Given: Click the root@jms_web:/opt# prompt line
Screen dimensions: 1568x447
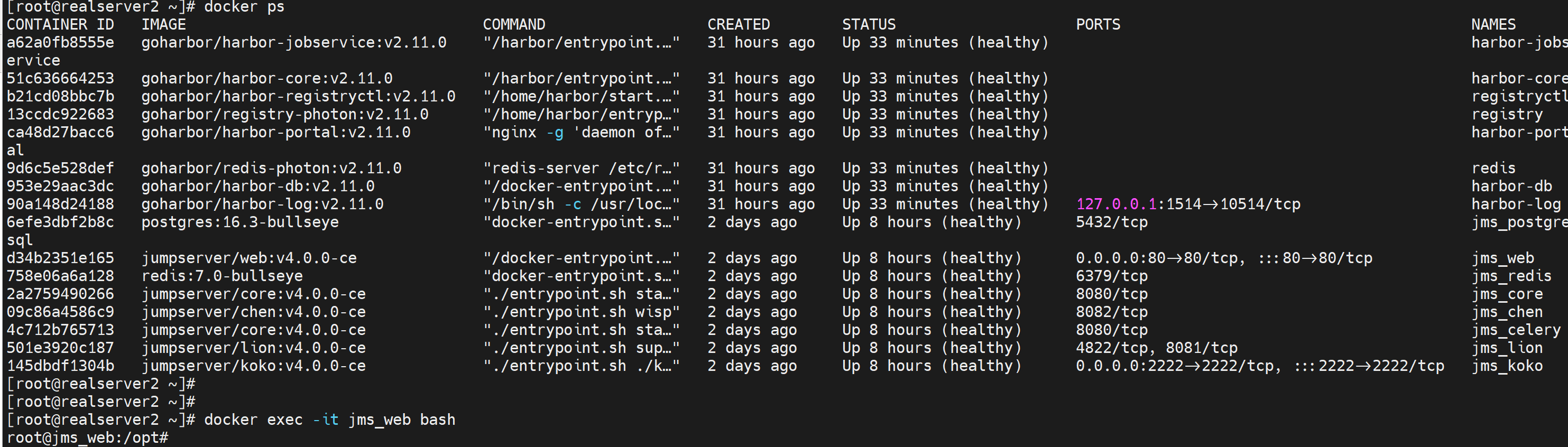Looking at the screenshot, I should tap(87, 438).
